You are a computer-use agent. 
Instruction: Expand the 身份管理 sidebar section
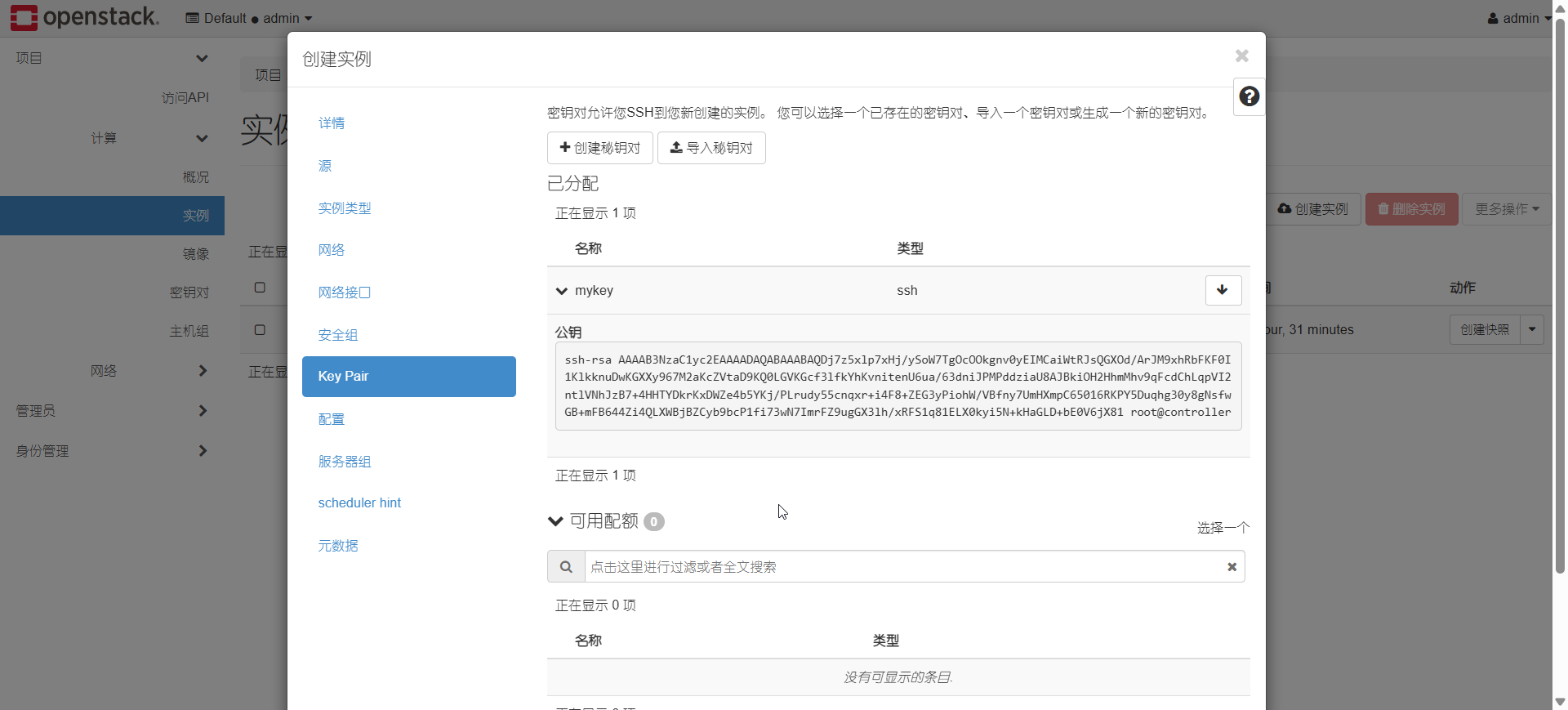click(112, 451)
